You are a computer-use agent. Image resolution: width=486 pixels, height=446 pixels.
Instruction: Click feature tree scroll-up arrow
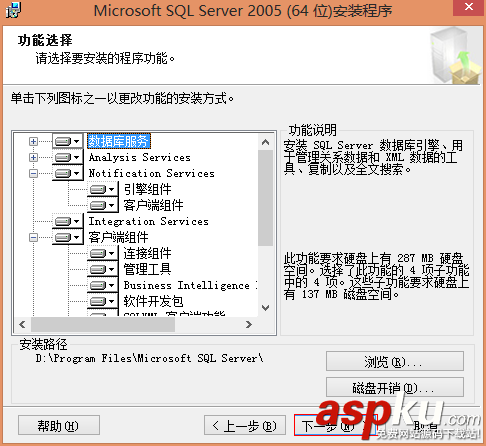click(x=265, y=142)
